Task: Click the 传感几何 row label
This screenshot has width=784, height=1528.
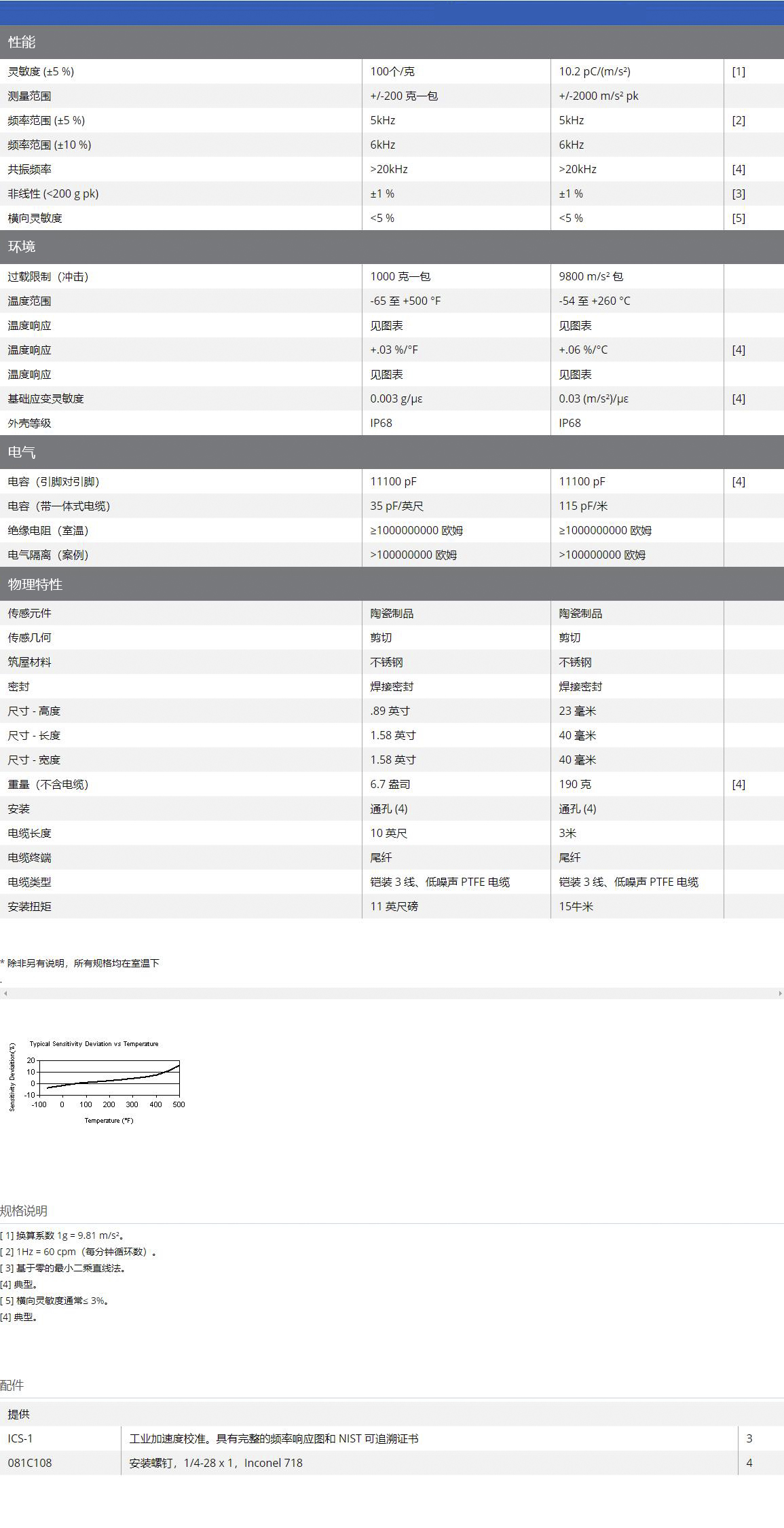Action: pyautogui.click(x=29, y=637)
